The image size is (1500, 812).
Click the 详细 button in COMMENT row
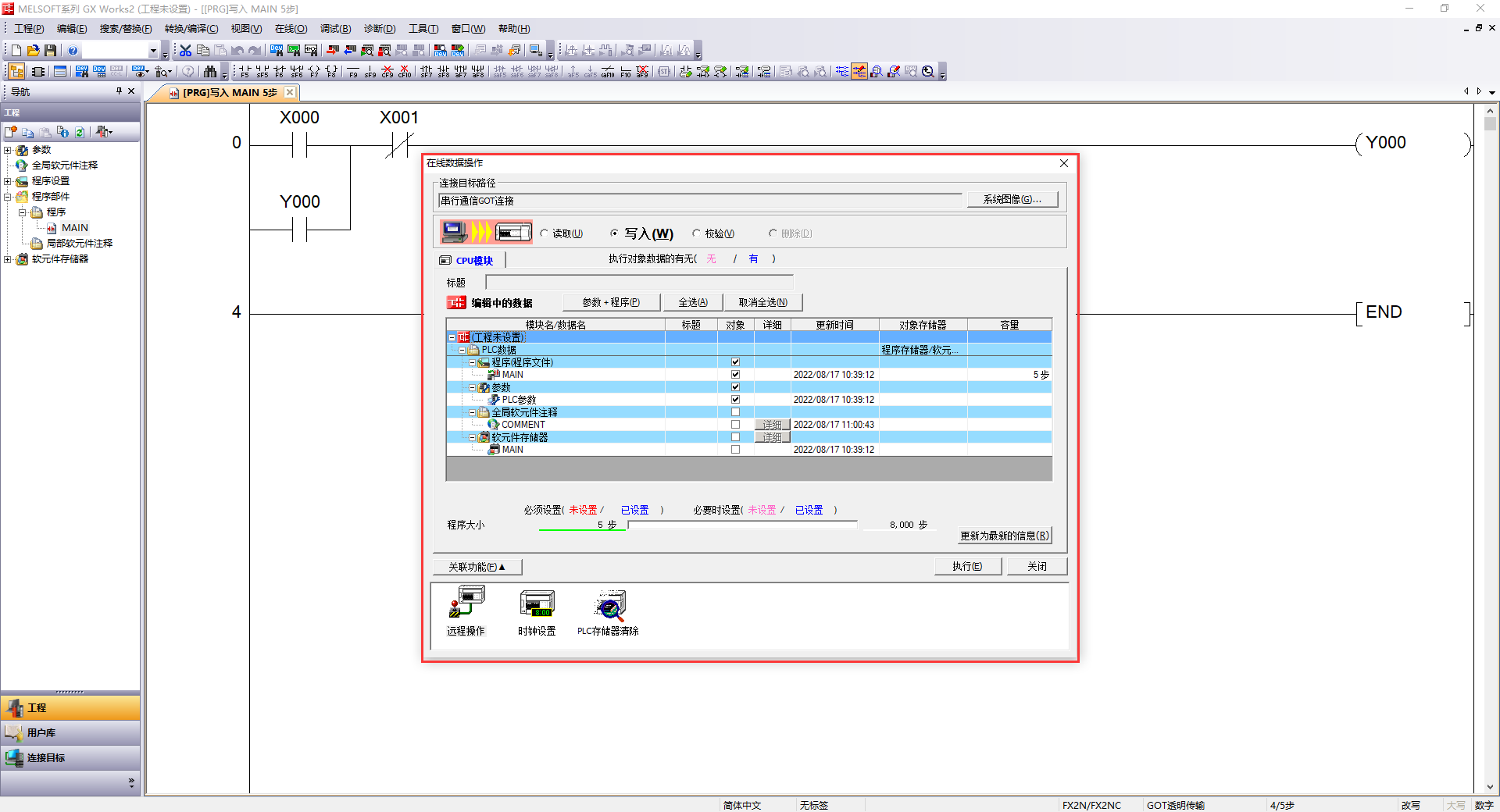click(772, 425)
